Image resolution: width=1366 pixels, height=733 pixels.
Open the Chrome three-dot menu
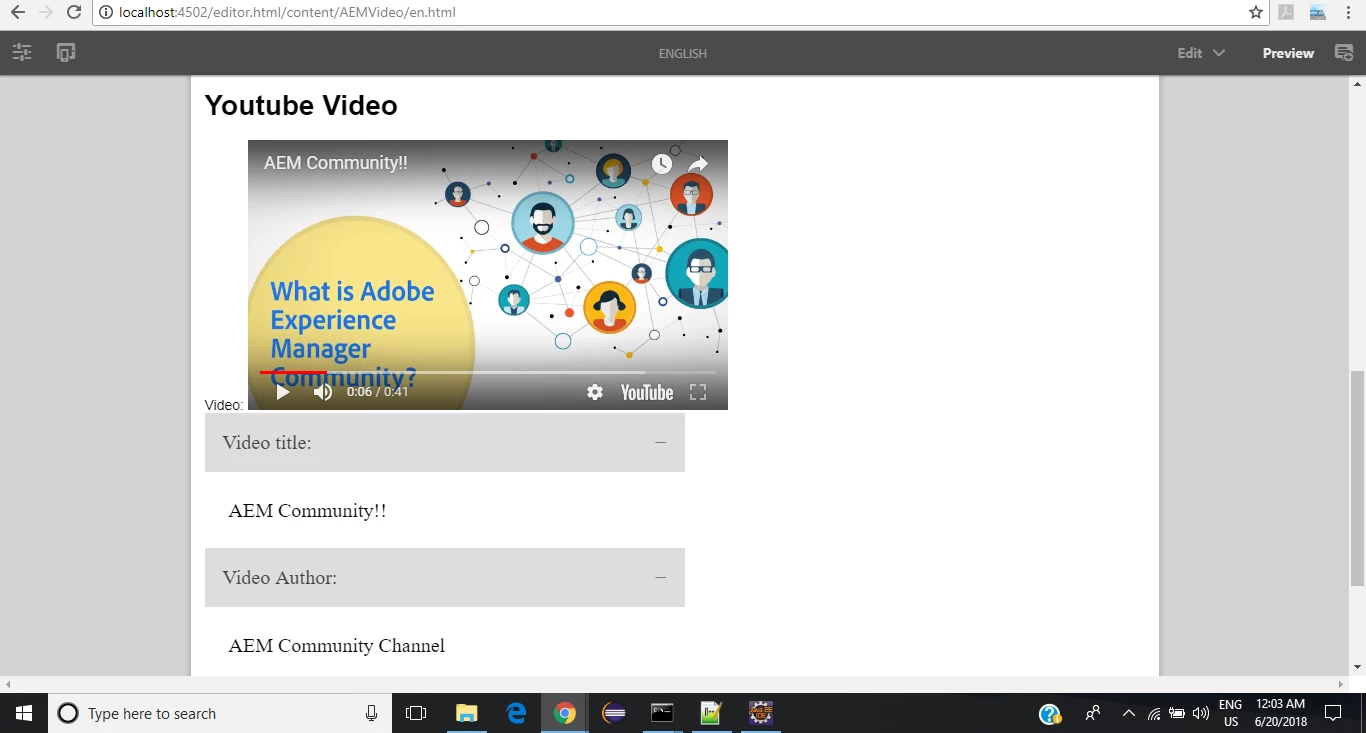click(x=1349, y=13)
